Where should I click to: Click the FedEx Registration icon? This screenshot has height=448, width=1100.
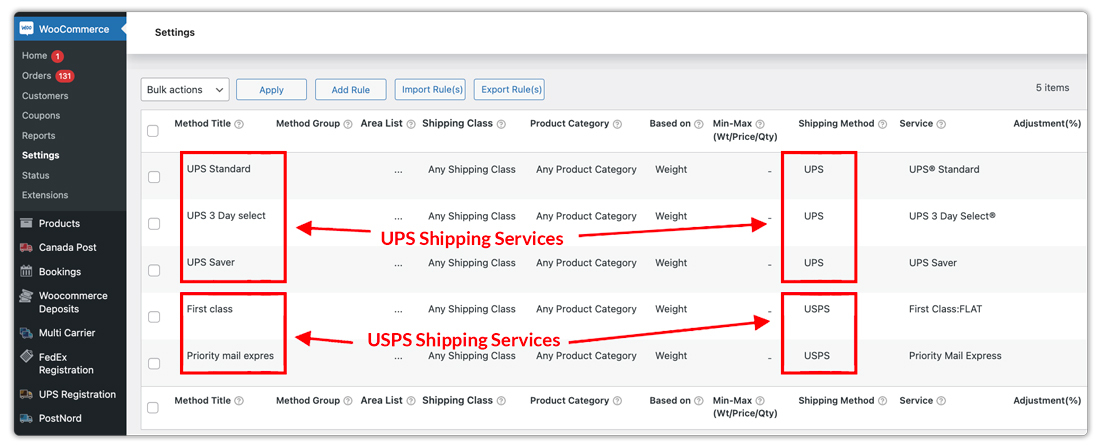coord(26,357)
